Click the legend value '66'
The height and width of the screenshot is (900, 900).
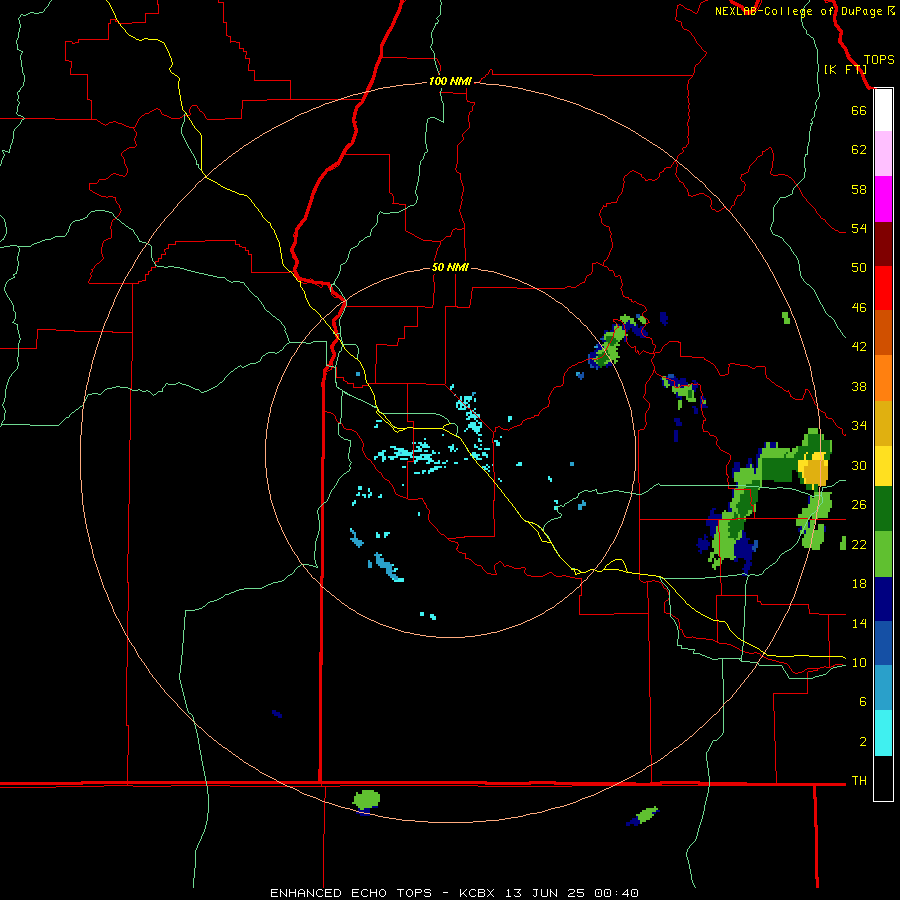[859, 110]
